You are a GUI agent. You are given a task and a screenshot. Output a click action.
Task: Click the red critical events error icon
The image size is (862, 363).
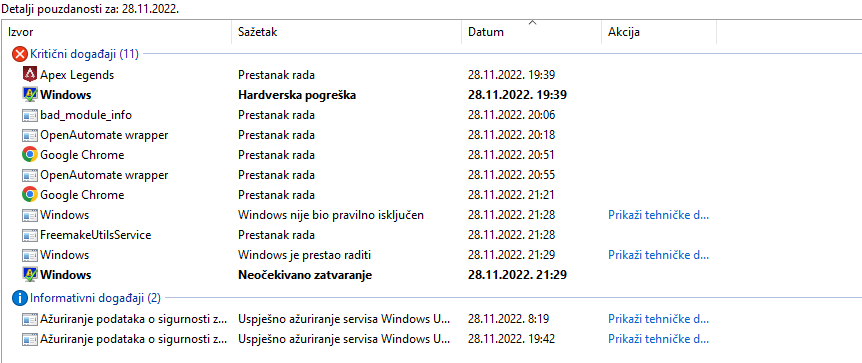pos(19,54)
